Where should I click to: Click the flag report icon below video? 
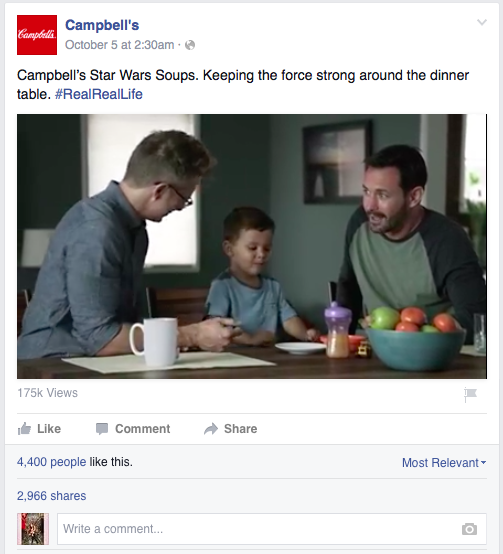tap(470, 395)
